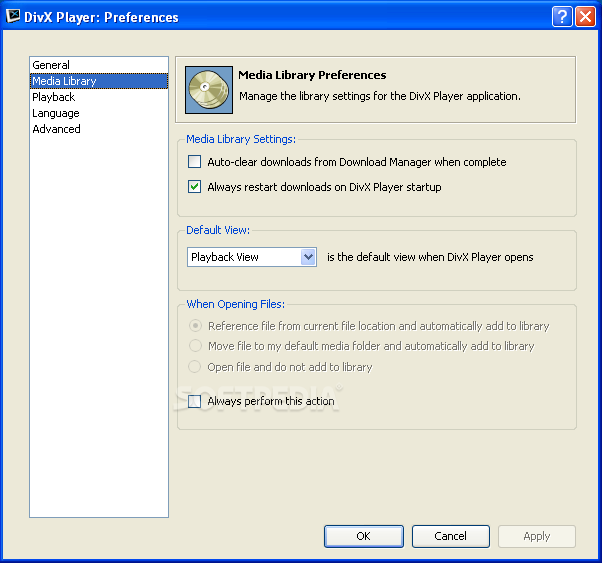Open the Playback preferences category
Image resolution: width=602 pixels, height=563 pixels.
[99, 97]
